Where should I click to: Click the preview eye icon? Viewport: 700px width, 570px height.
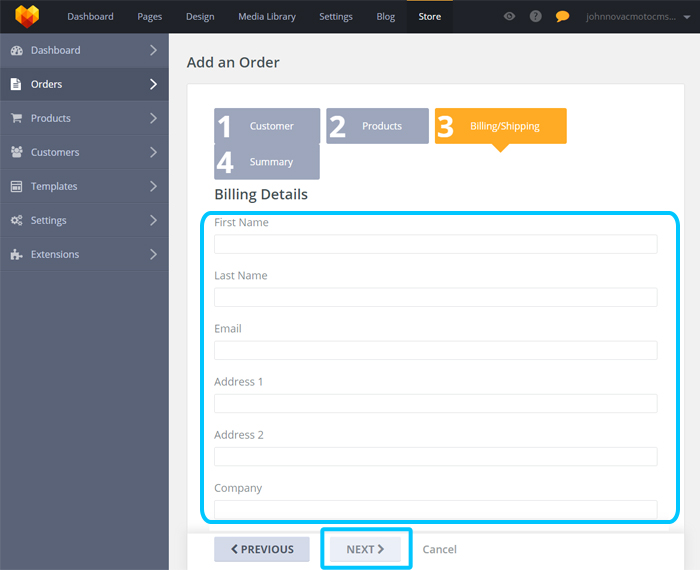coord(509,17)
